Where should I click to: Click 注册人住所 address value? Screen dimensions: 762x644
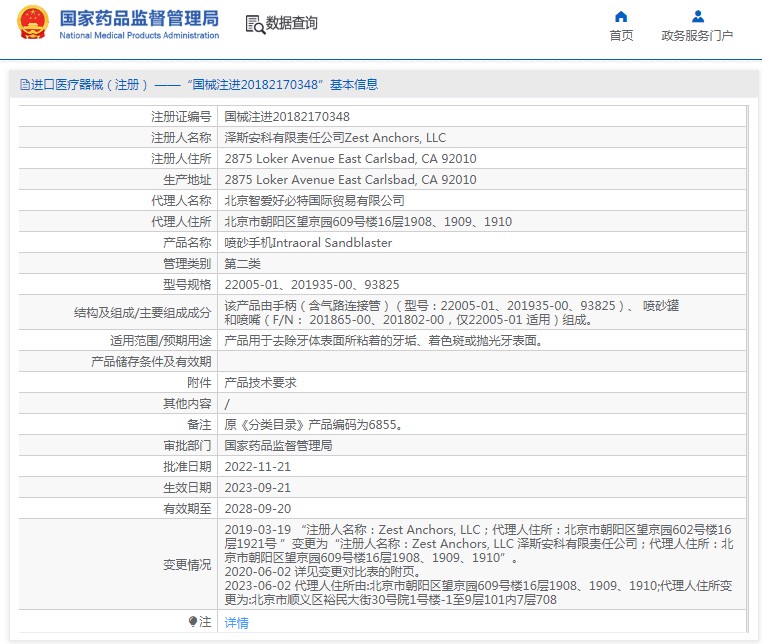350,158
